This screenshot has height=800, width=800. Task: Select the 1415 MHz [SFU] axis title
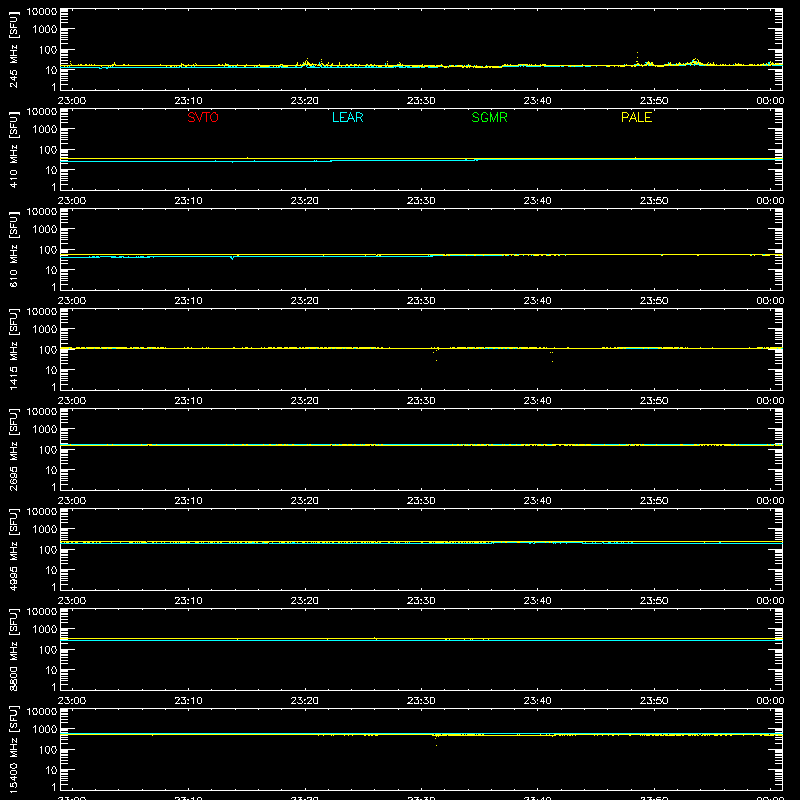14,349
